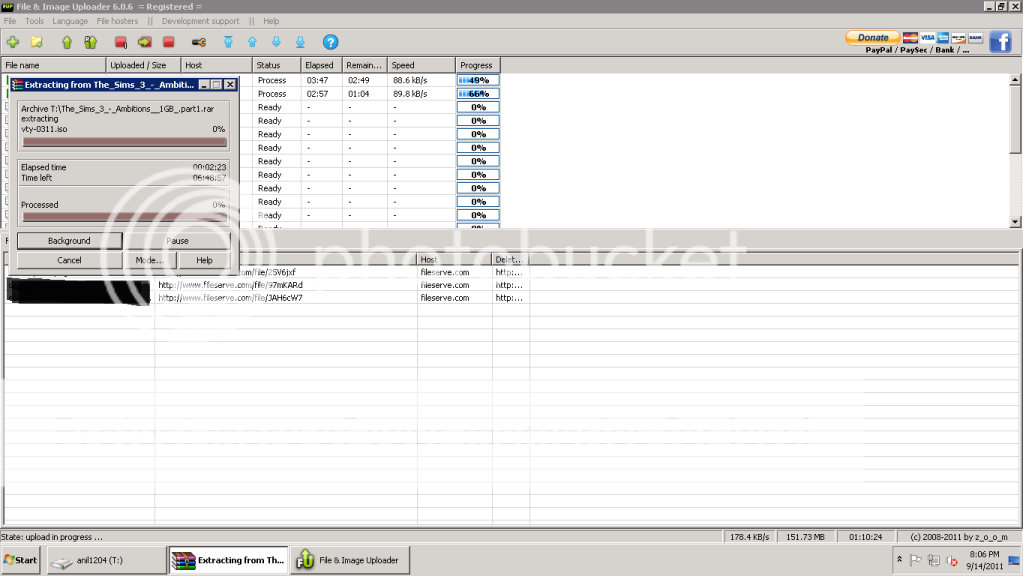The width and height of the screenshot is (1023, 576).
Task: Click the Mode... button in extraction dialog
Action: 149,260
